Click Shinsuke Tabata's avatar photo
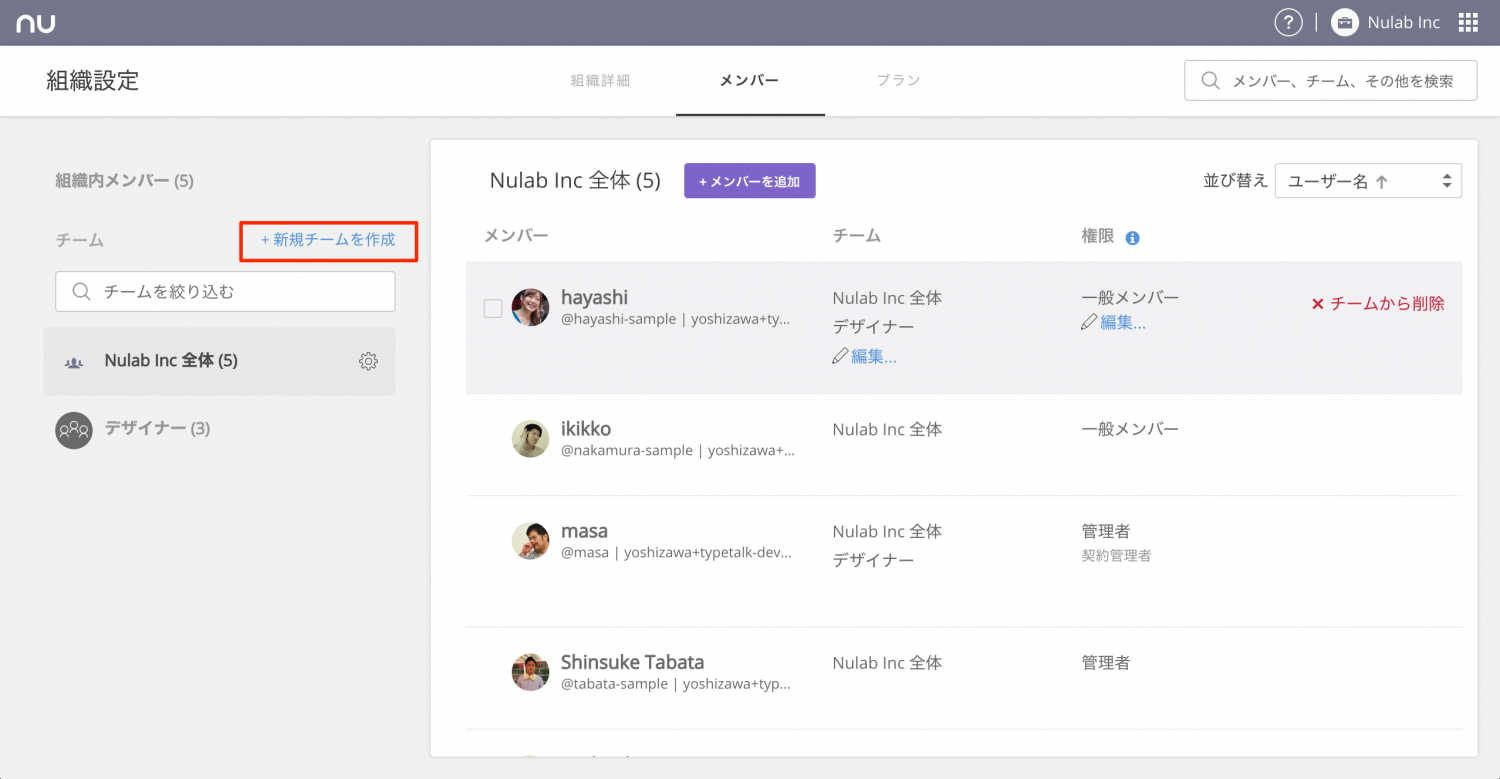Screen dimensions: 1500x779 tap(530, 672)
